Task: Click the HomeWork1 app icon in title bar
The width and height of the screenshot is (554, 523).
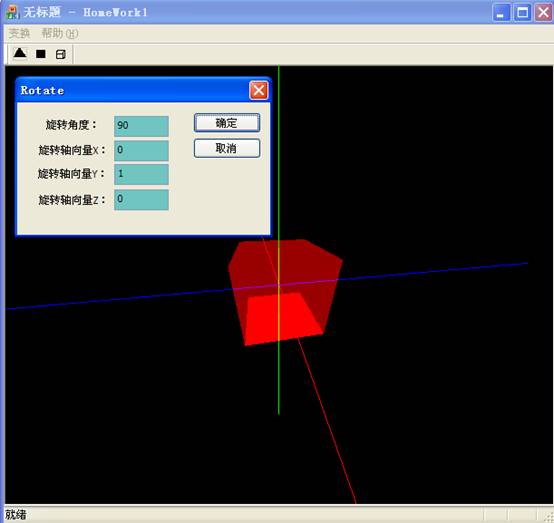Action: [12, 12]
